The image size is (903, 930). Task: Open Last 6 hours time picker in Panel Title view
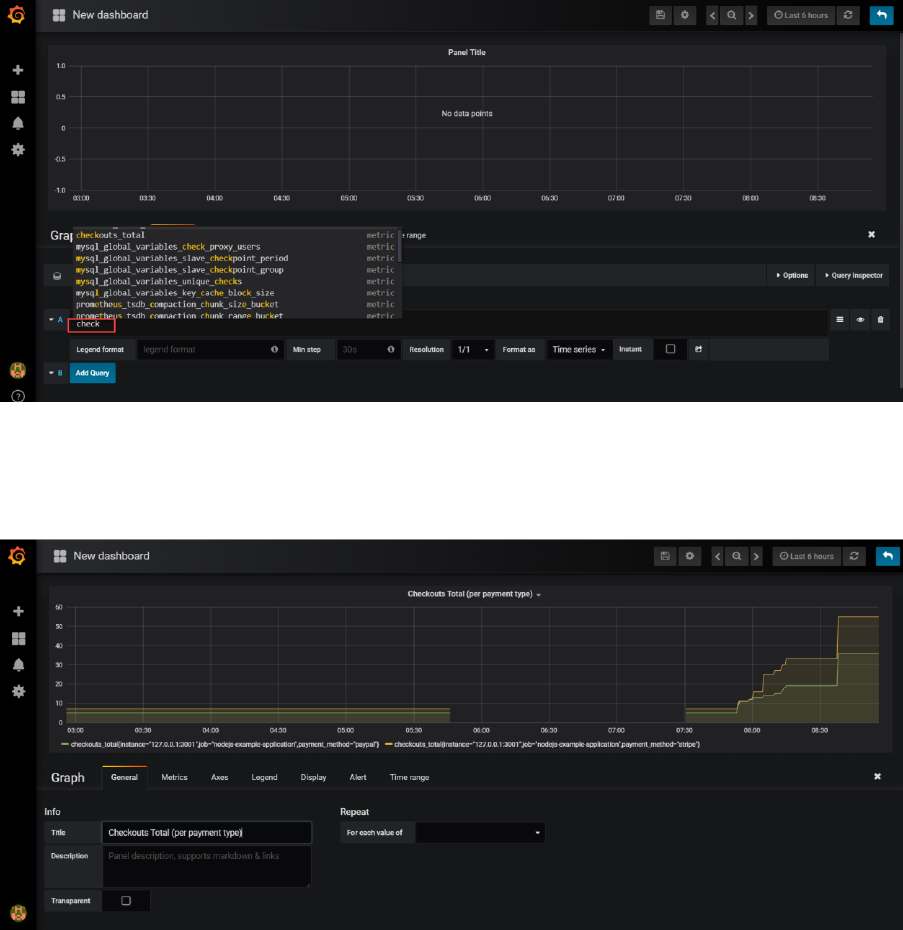801,15
